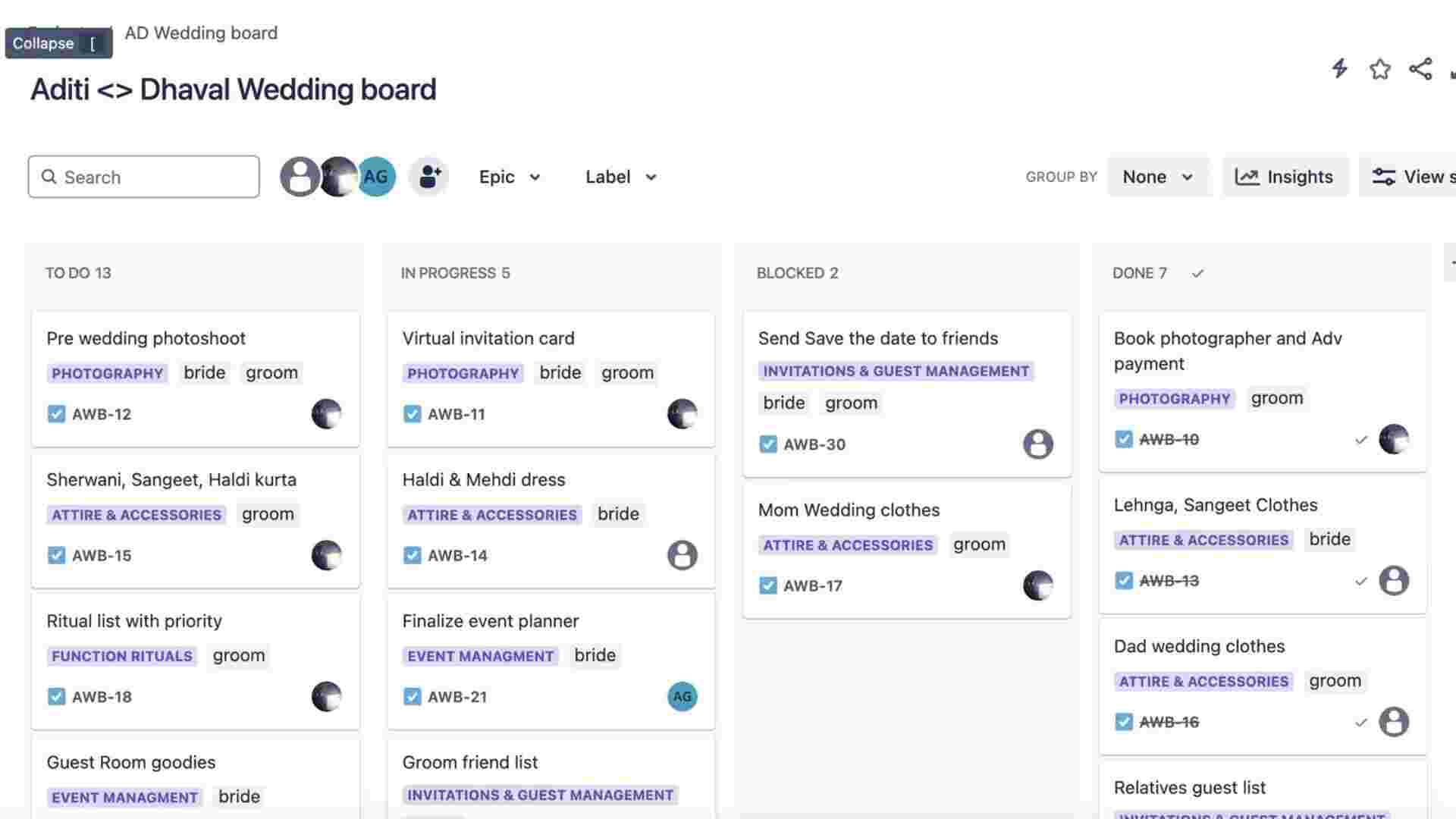Open Pre wedding photoshoot card
This screenshot has width=1456, height=819.
coord(196,378)
